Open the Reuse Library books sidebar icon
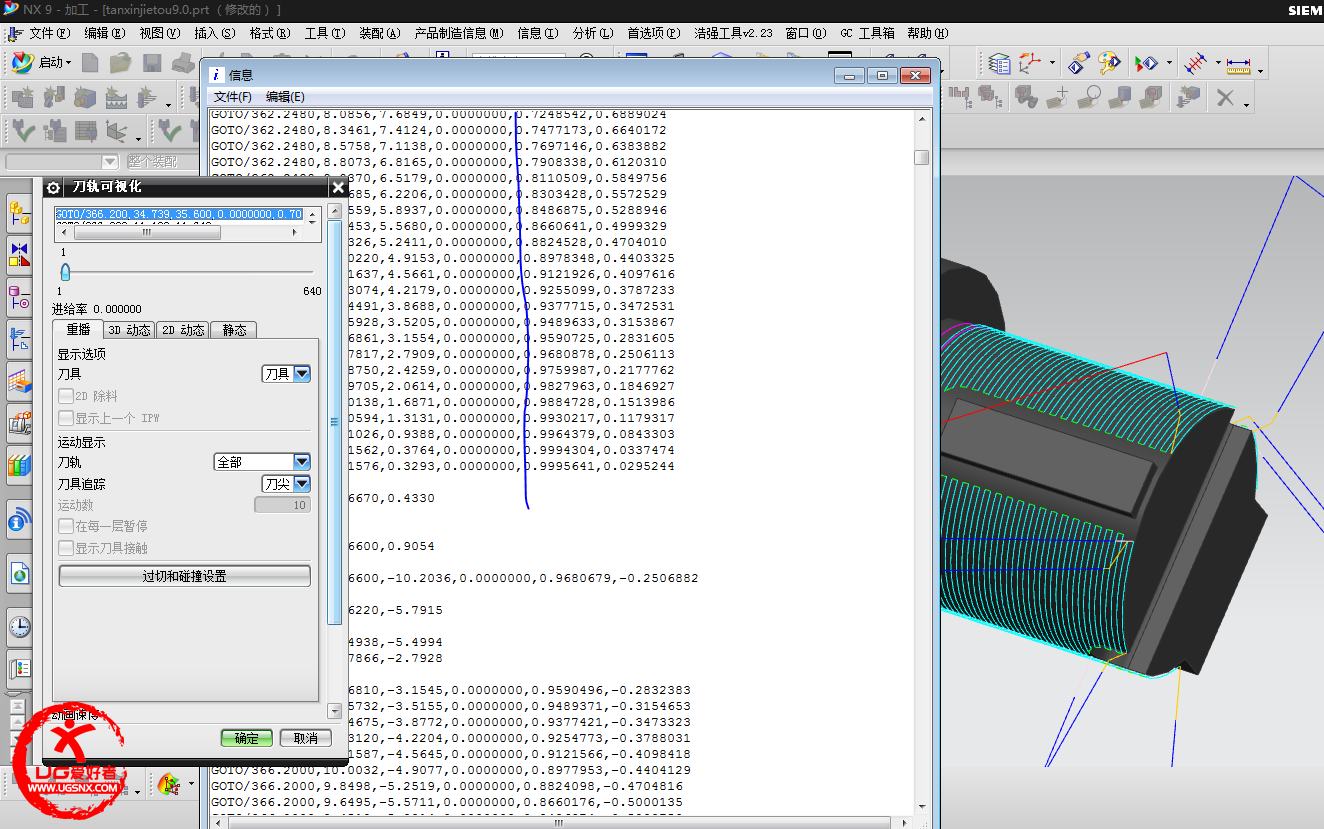This screenshot has height=829, width=1324. pyautogui.click(x=19, y=465)
